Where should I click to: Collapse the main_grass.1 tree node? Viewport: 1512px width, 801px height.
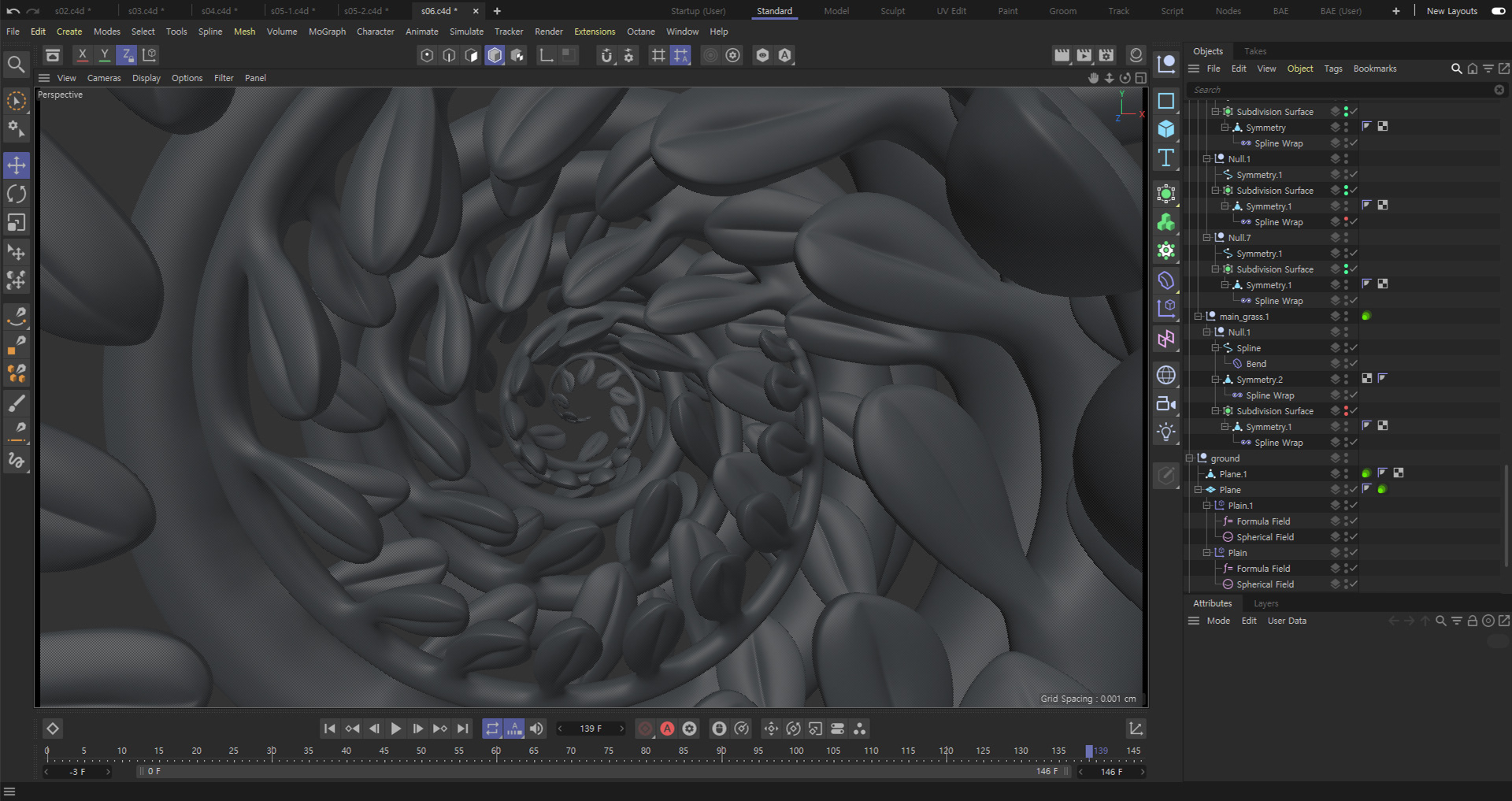1198,317
